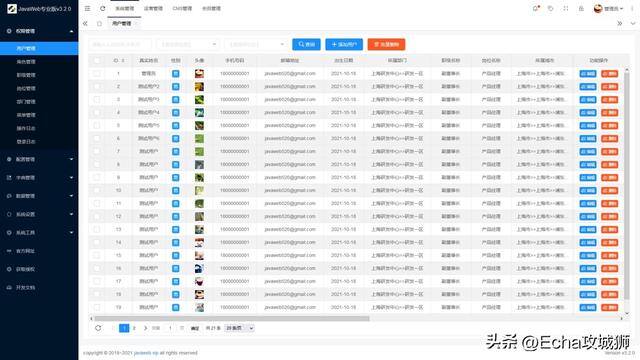This screenshot has height=360, width=640.
Task: Toggle the sidebar collapse hamburger icon
Action: tap(87, 8)
